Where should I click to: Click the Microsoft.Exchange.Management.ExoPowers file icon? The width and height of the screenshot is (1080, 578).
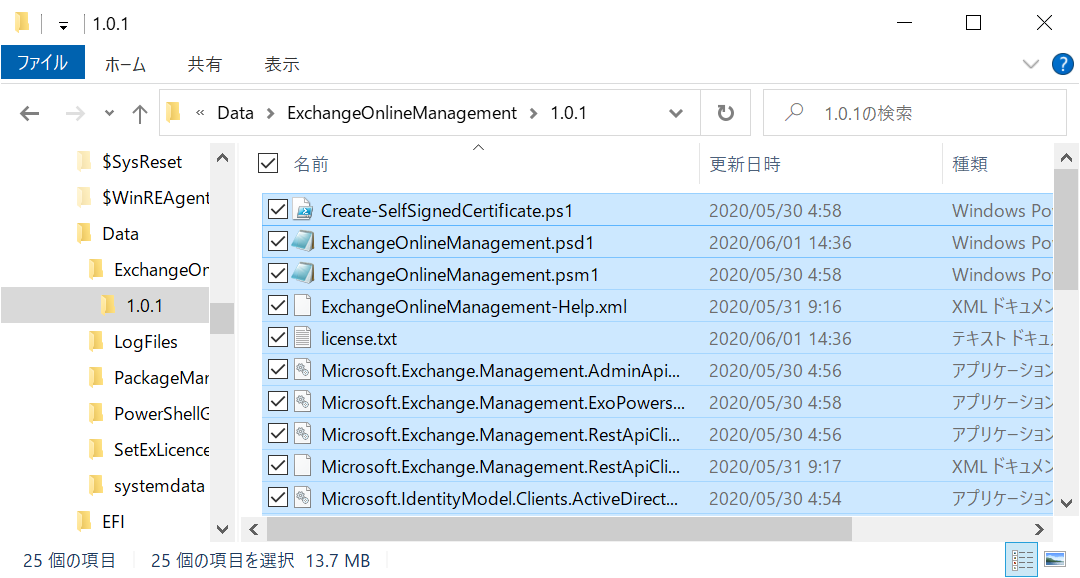point(303,402)
